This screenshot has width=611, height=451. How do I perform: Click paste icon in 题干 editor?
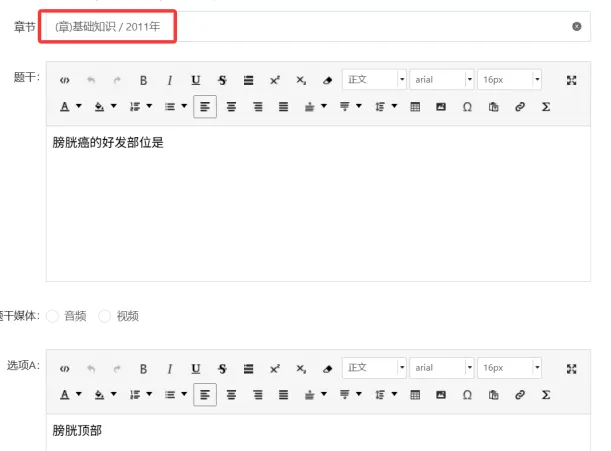tap(493, 106)
